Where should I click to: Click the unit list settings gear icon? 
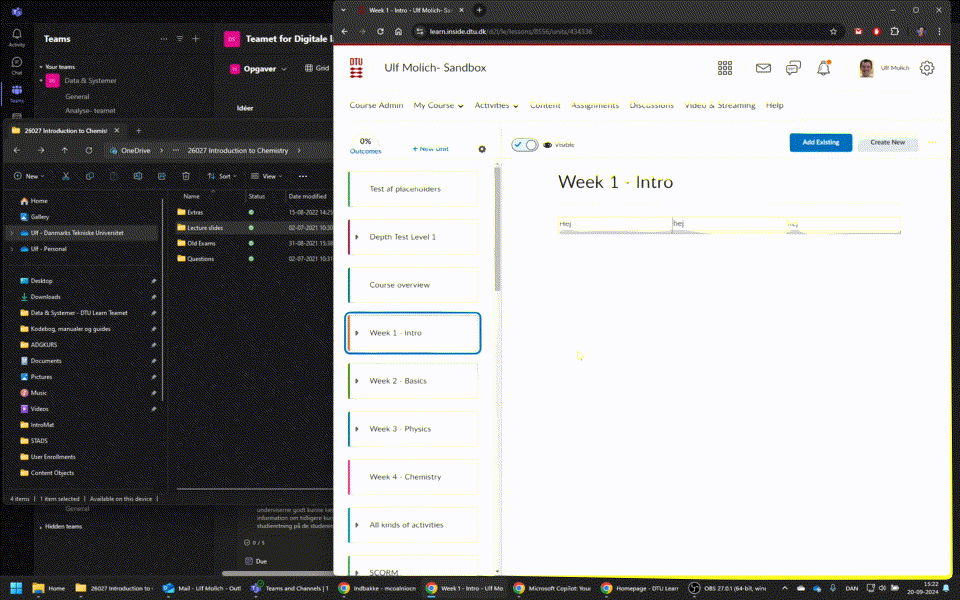[482, 149]
